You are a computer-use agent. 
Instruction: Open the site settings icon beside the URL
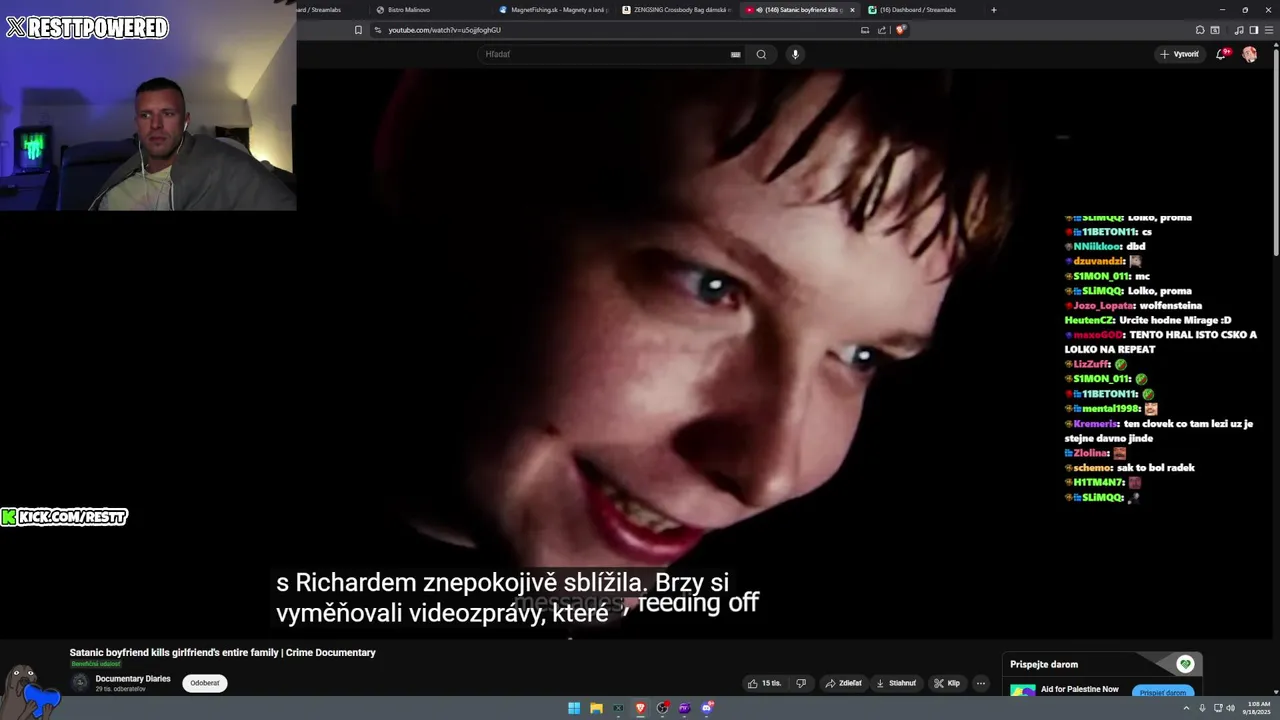[x=377, y=30]
